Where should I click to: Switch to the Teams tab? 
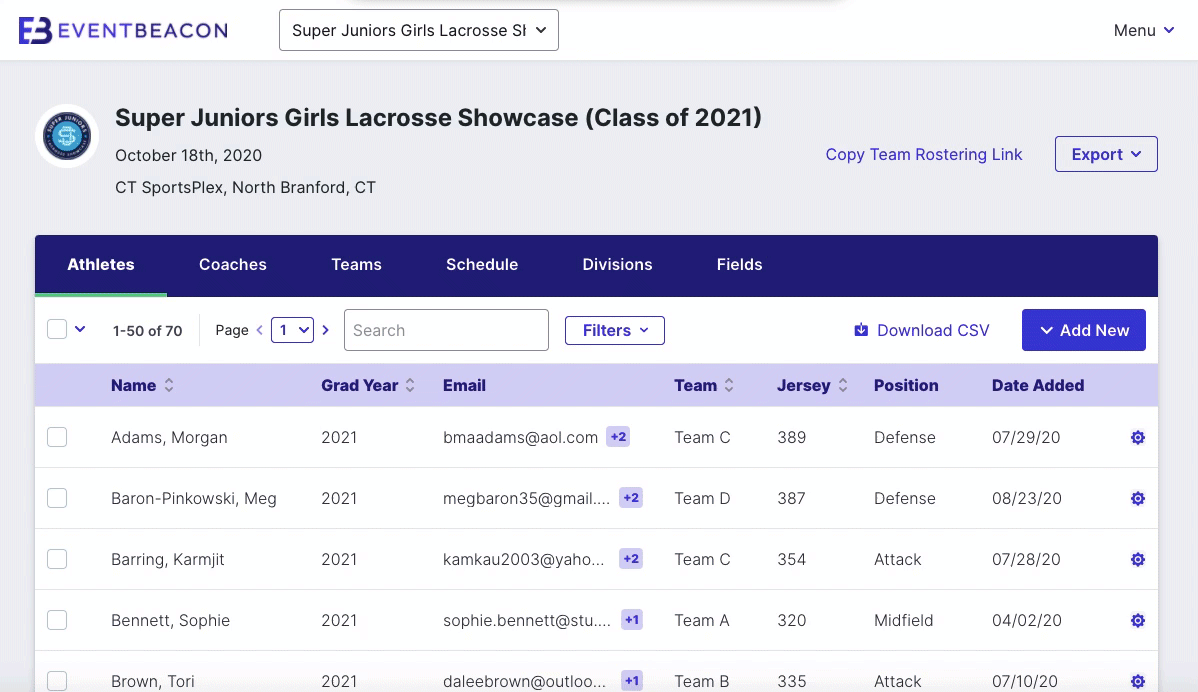(x=357, y=265)
